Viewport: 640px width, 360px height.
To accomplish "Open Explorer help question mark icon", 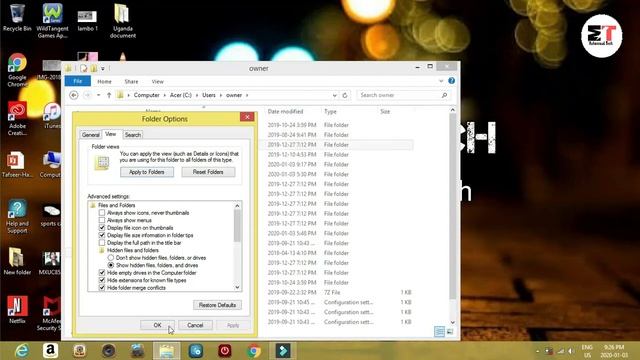I will (451, 81).
